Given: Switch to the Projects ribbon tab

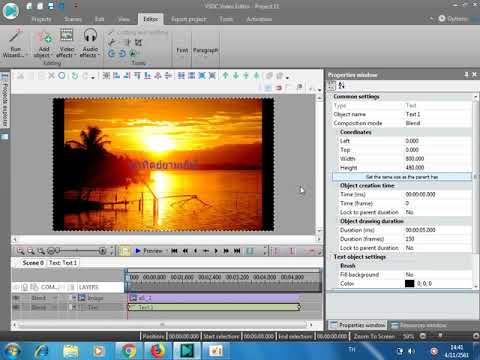Looking at the screenshot, I should click(41, 19).
